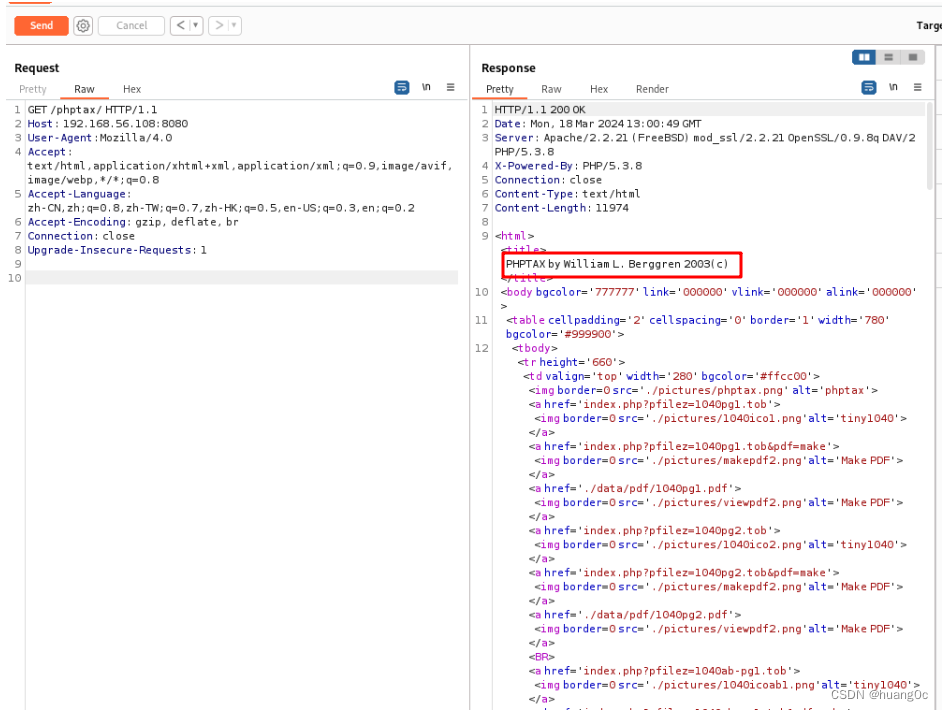Toggle word wrap icon in Response panel
The height and width of the screenshot is (711, 943).
(x=869, y=87)
